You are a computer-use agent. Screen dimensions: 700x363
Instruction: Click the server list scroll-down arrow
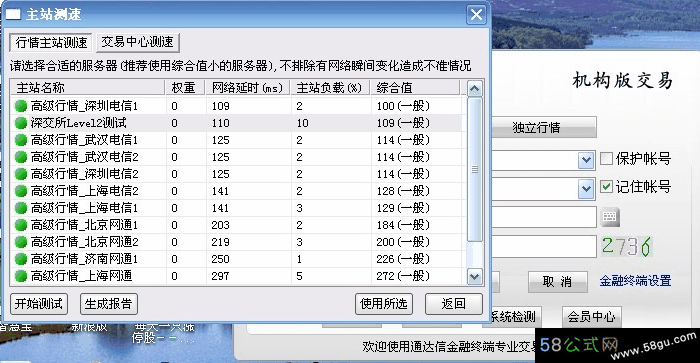(474, 277)
